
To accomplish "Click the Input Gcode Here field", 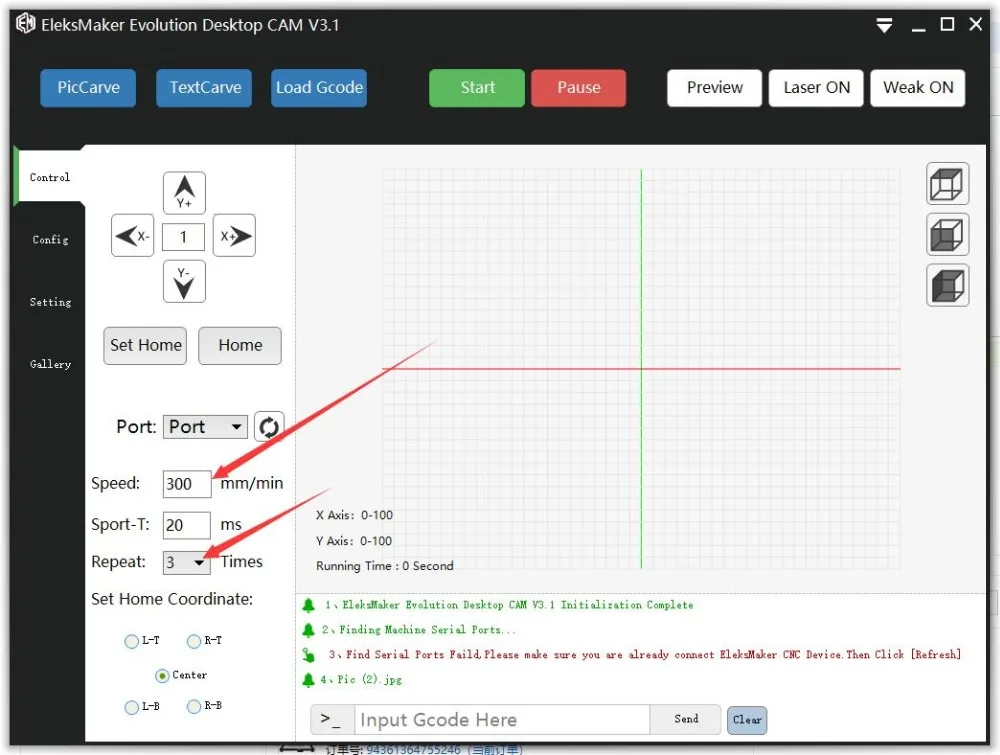I will (x=502, y=719).
